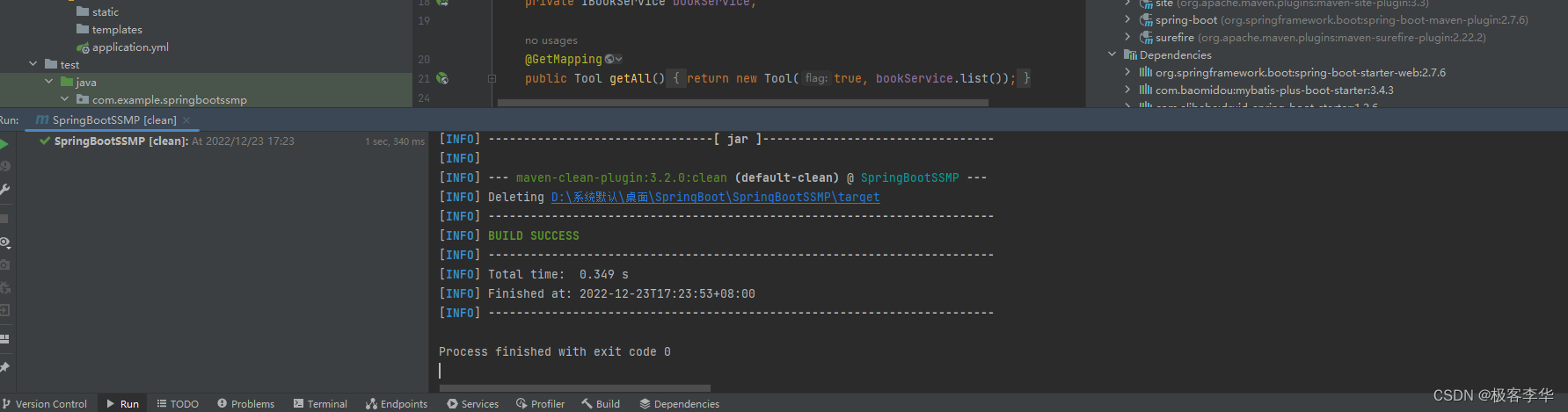This screenshot has width=1568, height=412.
Task: Select SpringBootSSMP [clean] run tab
Action: click(x=114, y=120)
